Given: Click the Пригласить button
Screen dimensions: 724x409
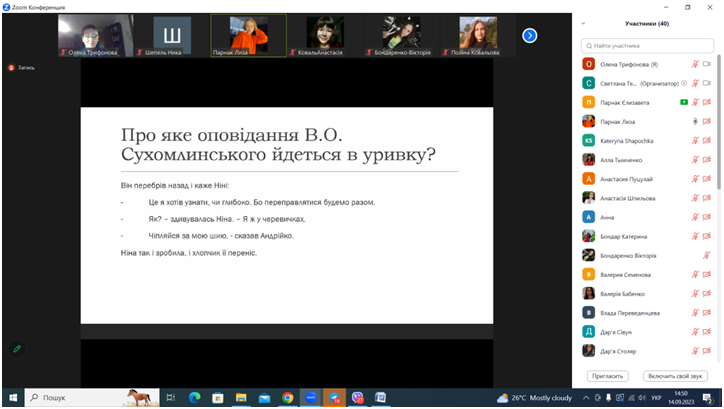Looking at the screenshot, I should 607,376.
